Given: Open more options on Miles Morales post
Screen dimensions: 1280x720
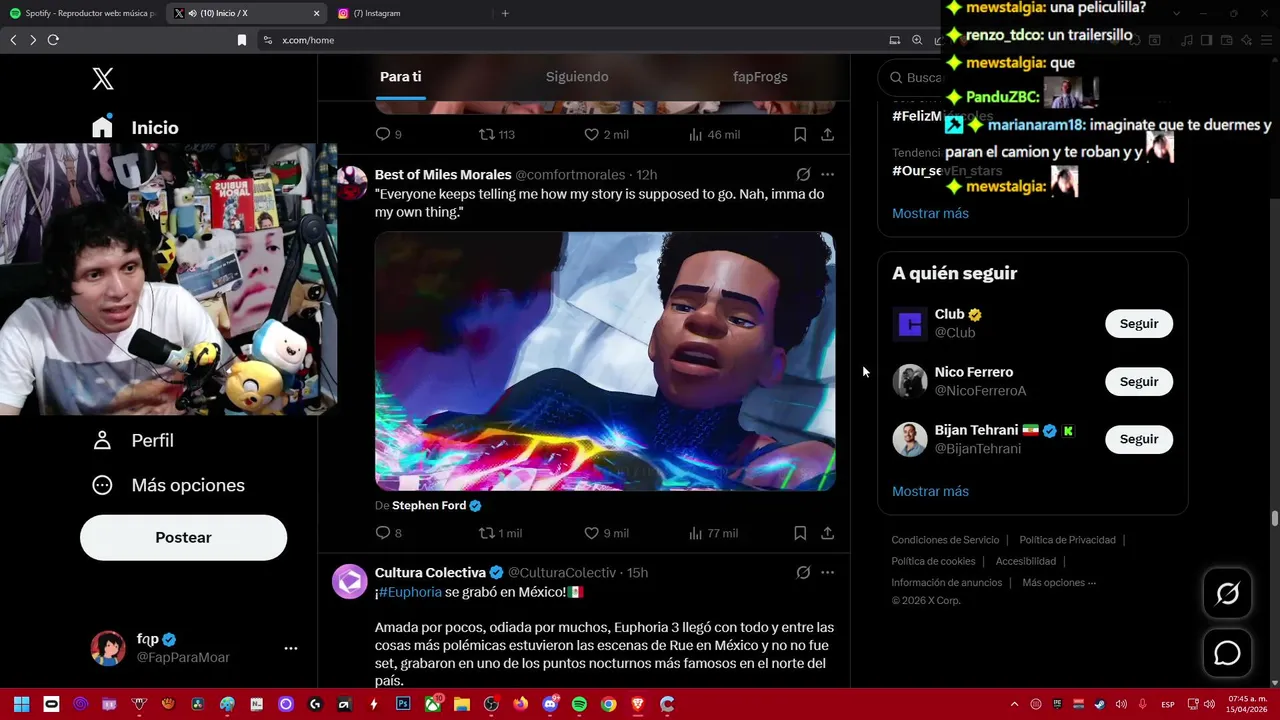Looking at the screenshot, I should pos(827,174).
